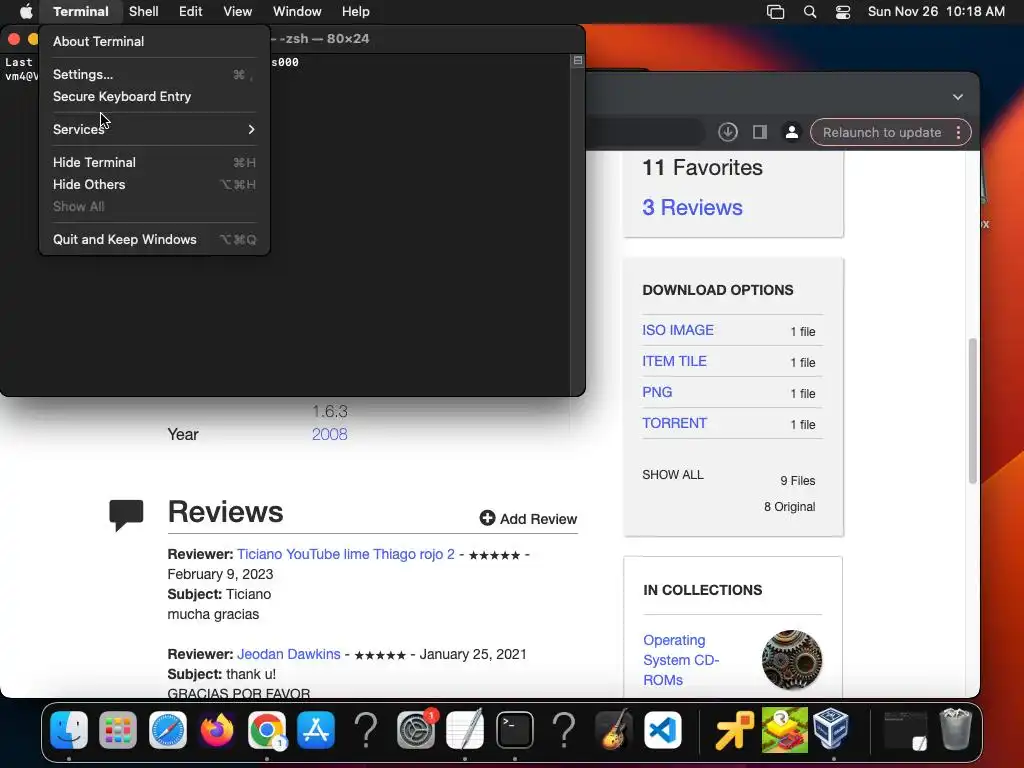
Task: Open the Window menu
Action: coord(297,12)
